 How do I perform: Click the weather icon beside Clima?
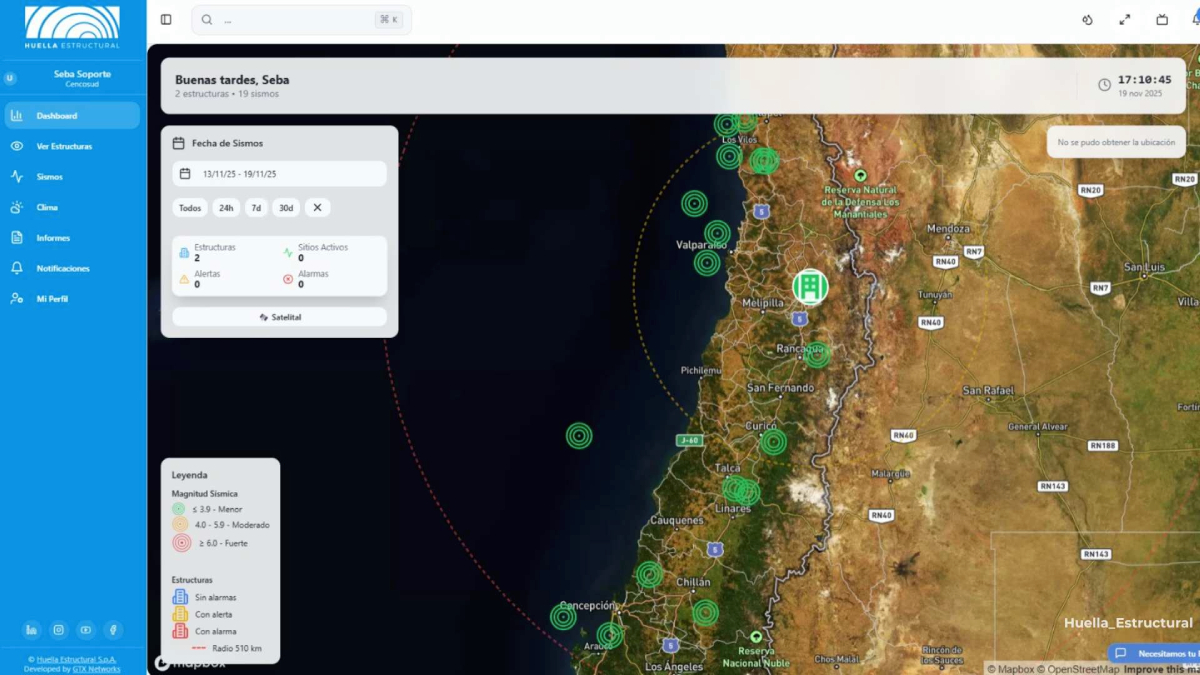[17, 207]
